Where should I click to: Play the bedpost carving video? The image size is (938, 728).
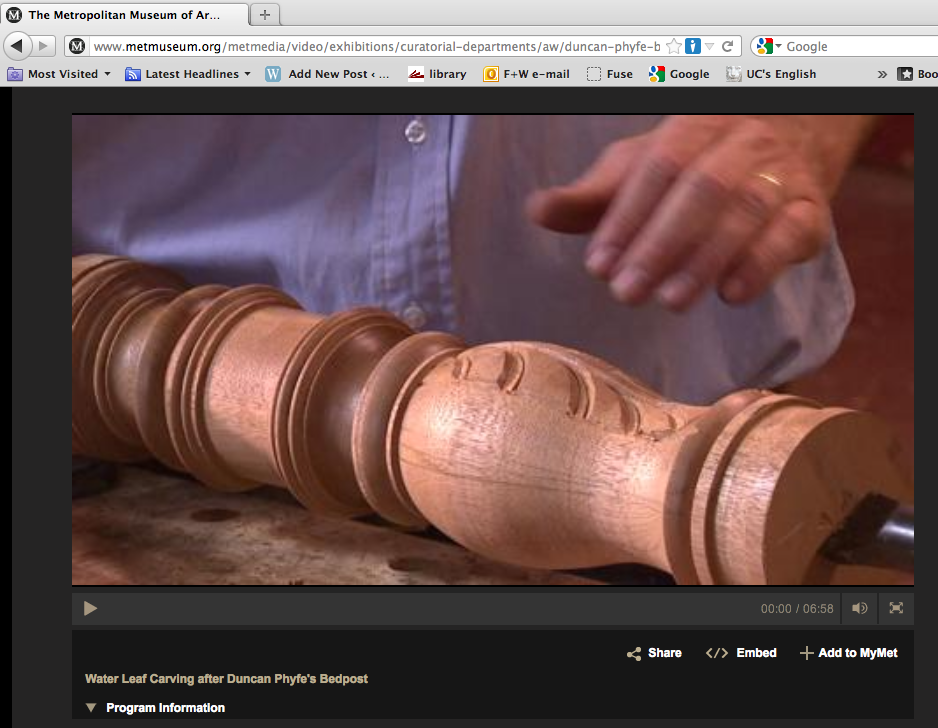90,608
